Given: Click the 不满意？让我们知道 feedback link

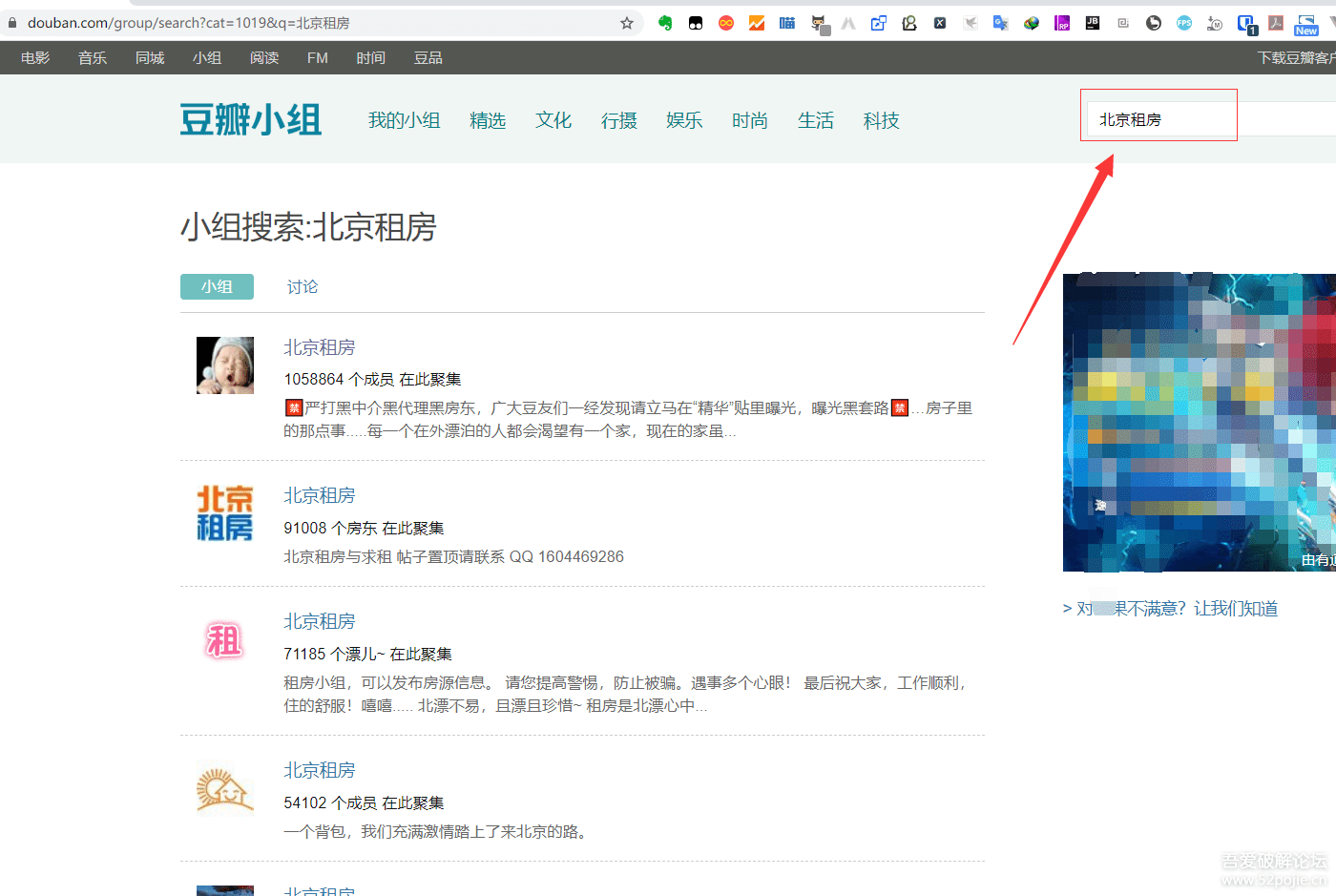Looking at the screenshot, I should (x=1170, y=609).
